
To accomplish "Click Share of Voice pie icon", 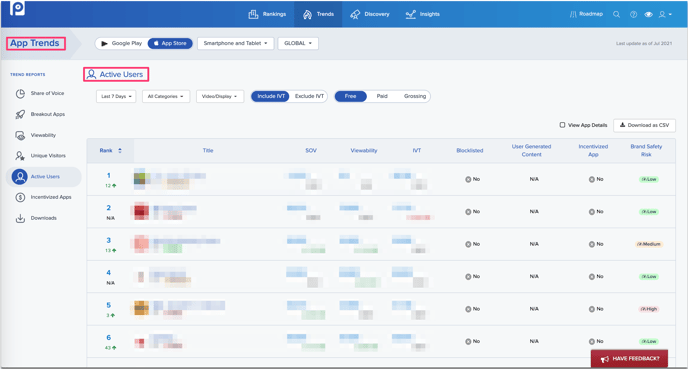I will pyautogui.click(x=20, y=93).
